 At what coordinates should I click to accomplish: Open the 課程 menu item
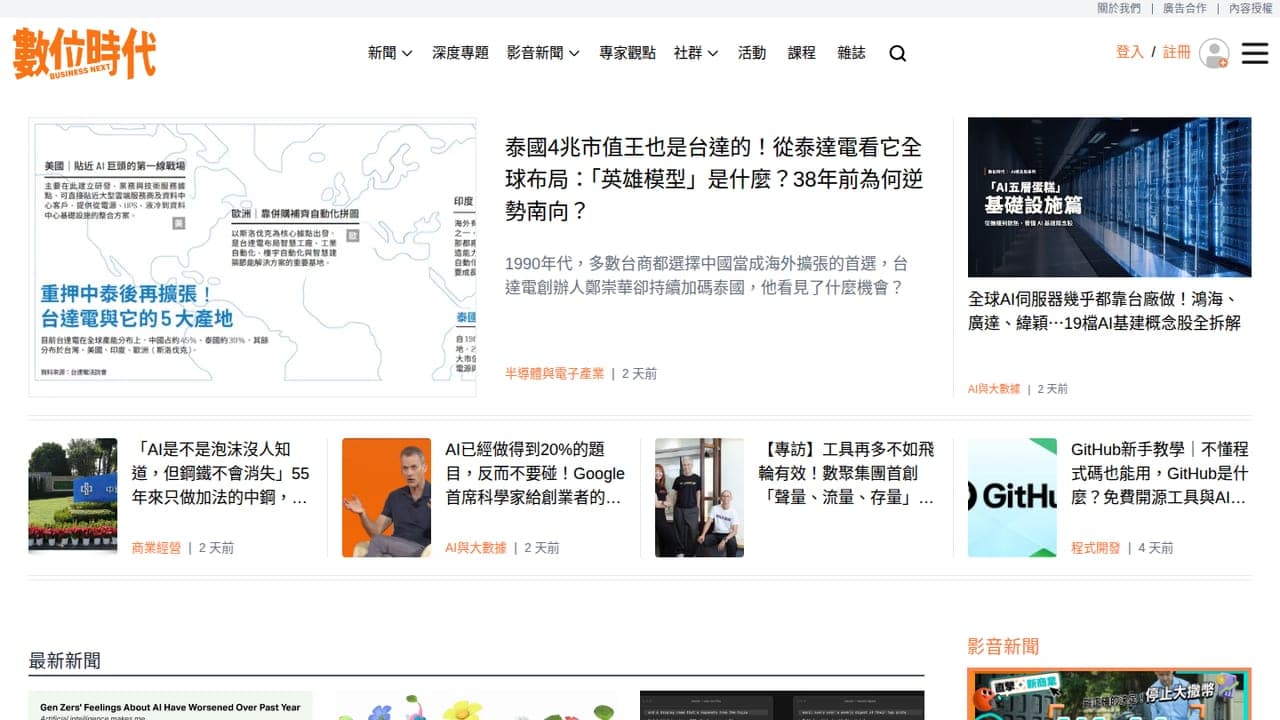coord(802,53)
